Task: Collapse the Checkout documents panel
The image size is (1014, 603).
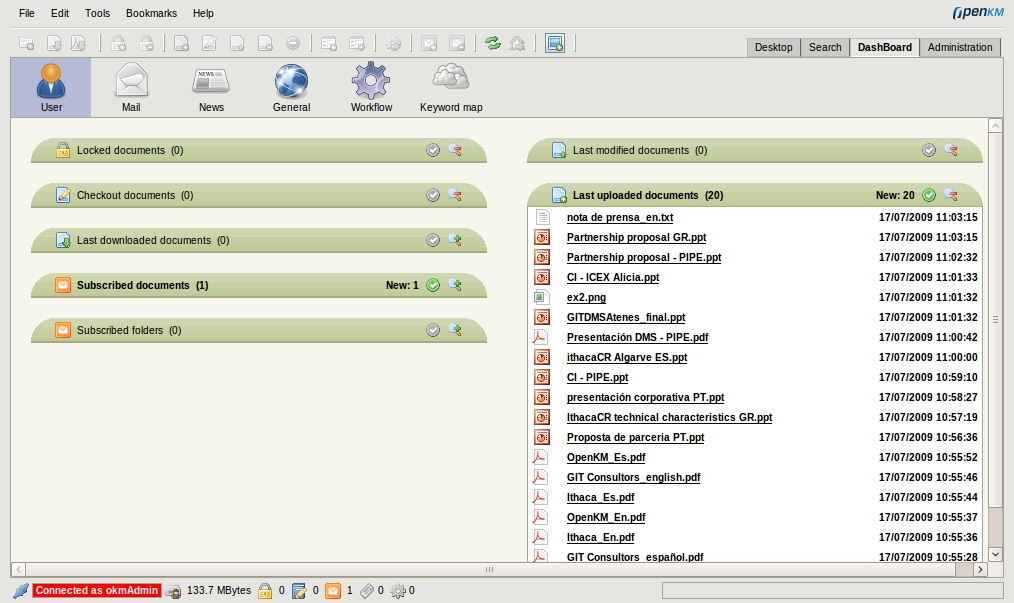Action: click(455, 195)
